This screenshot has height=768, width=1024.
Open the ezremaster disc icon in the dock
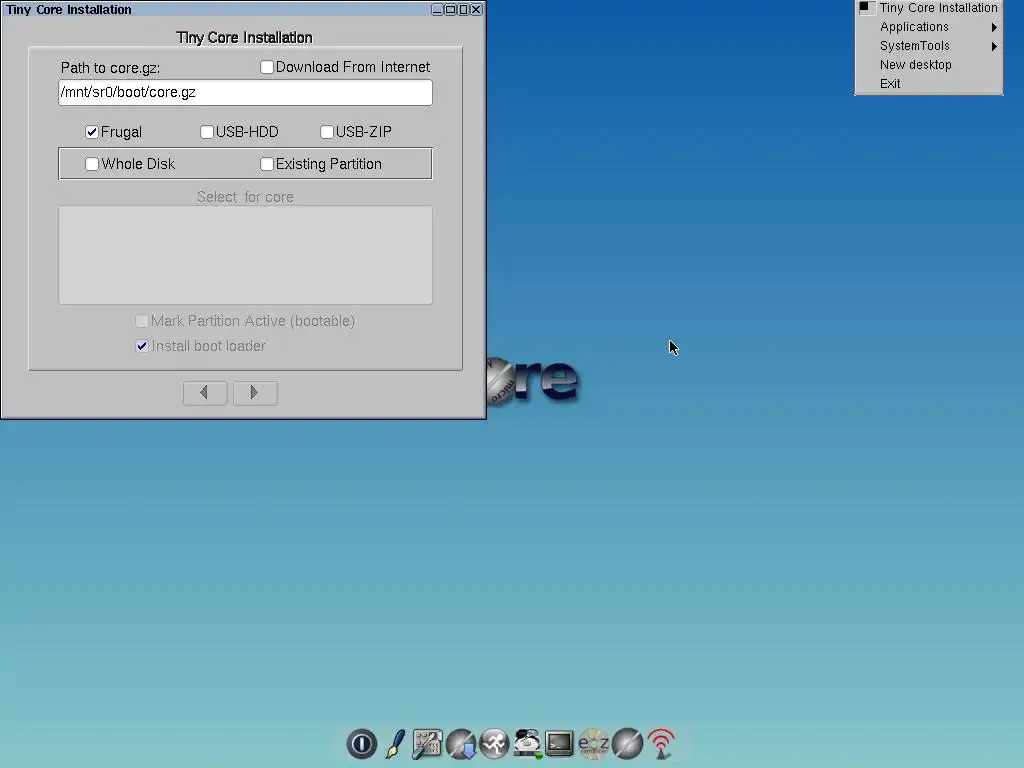594,744
